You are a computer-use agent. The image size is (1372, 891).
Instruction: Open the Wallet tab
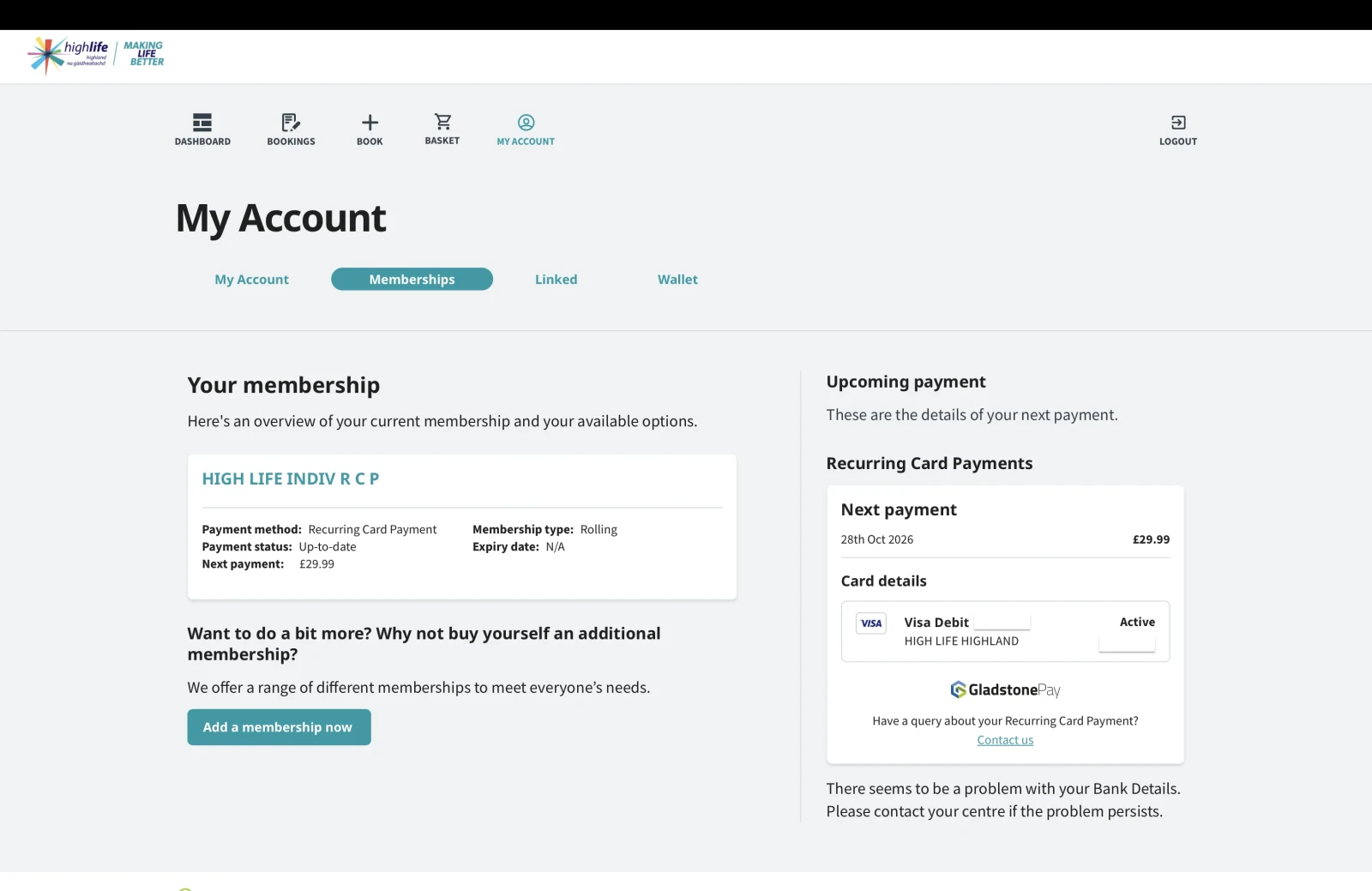point(677,280)
